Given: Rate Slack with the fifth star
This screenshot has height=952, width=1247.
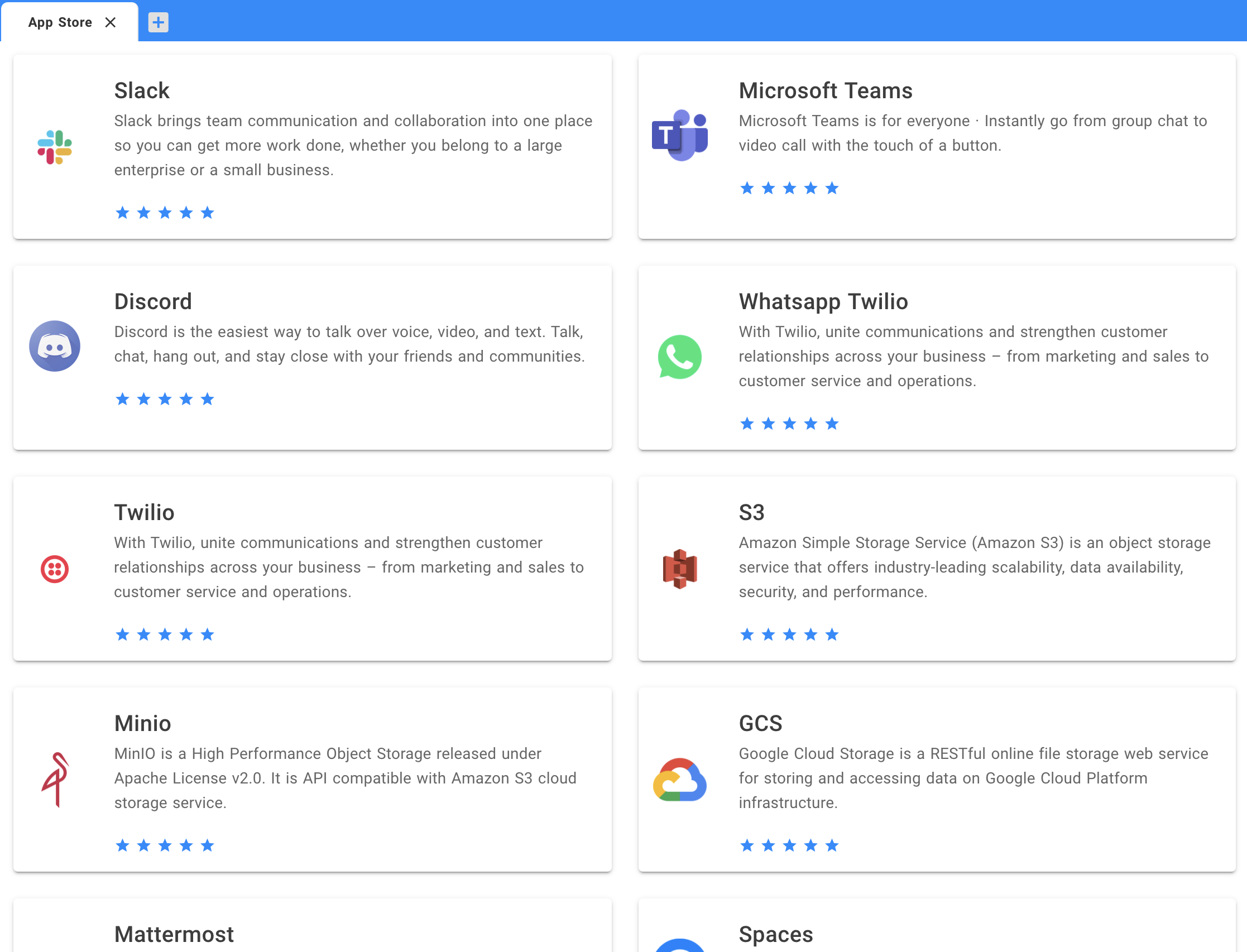Looking at the screenshot, I should click(x=208, y=213).
